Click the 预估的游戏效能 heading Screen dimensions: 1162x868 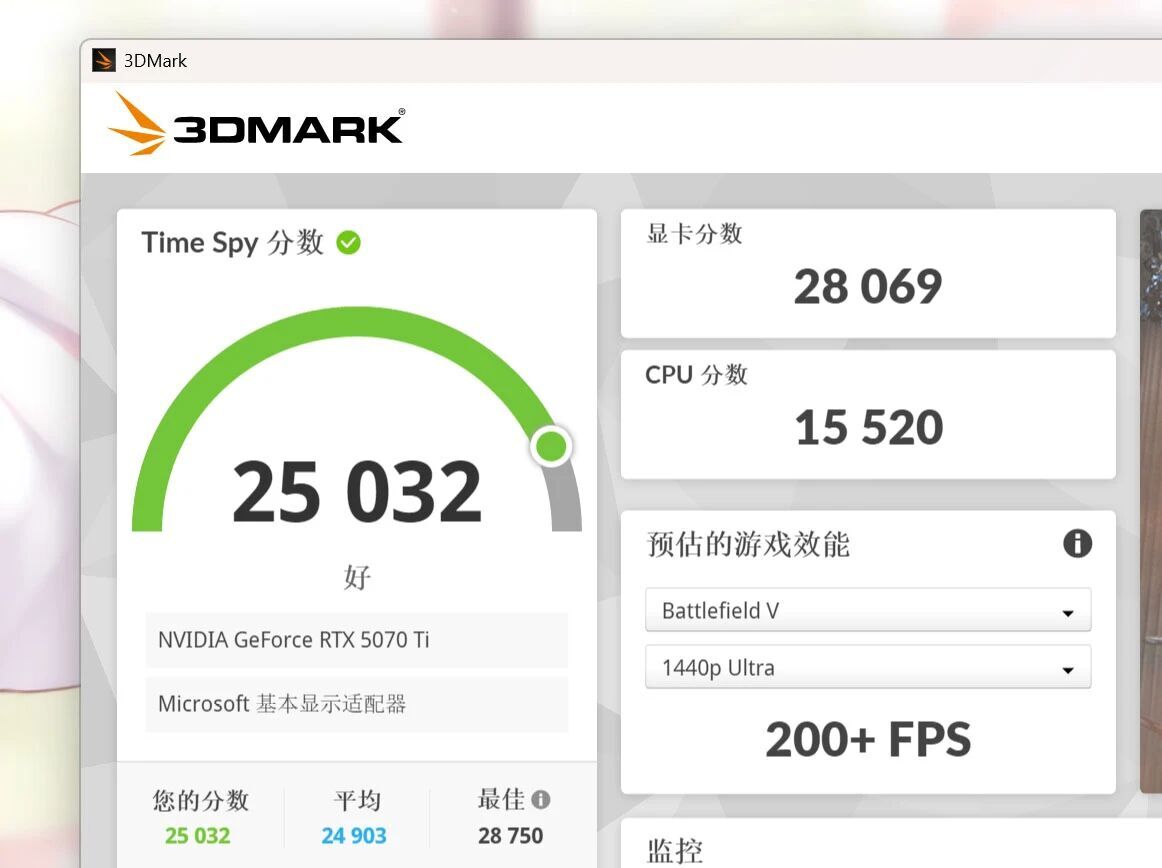(748, 544)
